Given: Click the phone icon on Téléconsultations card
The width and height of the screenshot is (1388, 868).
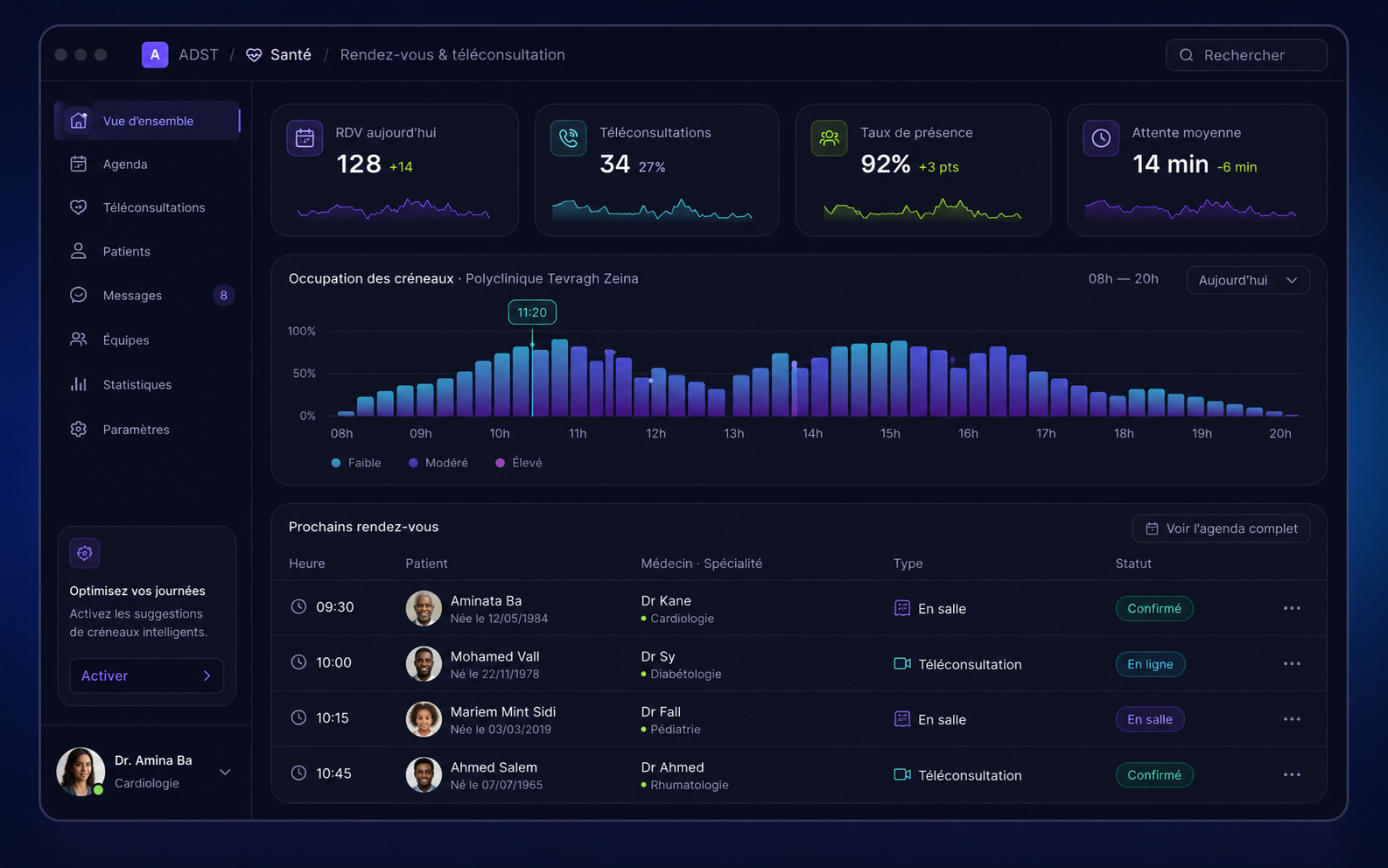Looking at the screenshot, I should click(568, 138).
